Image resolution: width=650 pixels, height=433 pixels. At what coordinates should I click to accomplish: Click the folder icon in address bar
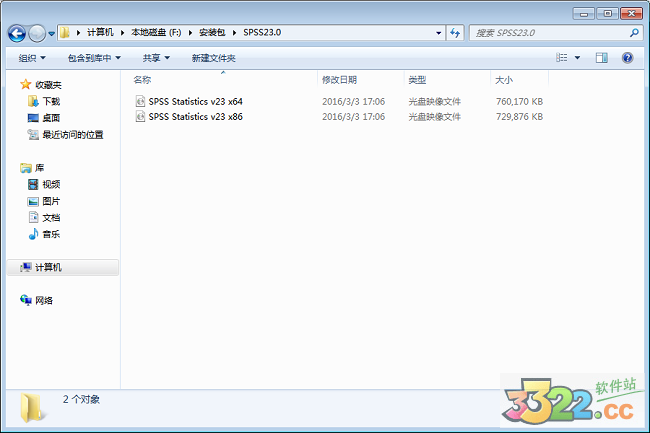pyautogui.click(x=65, y=32)
